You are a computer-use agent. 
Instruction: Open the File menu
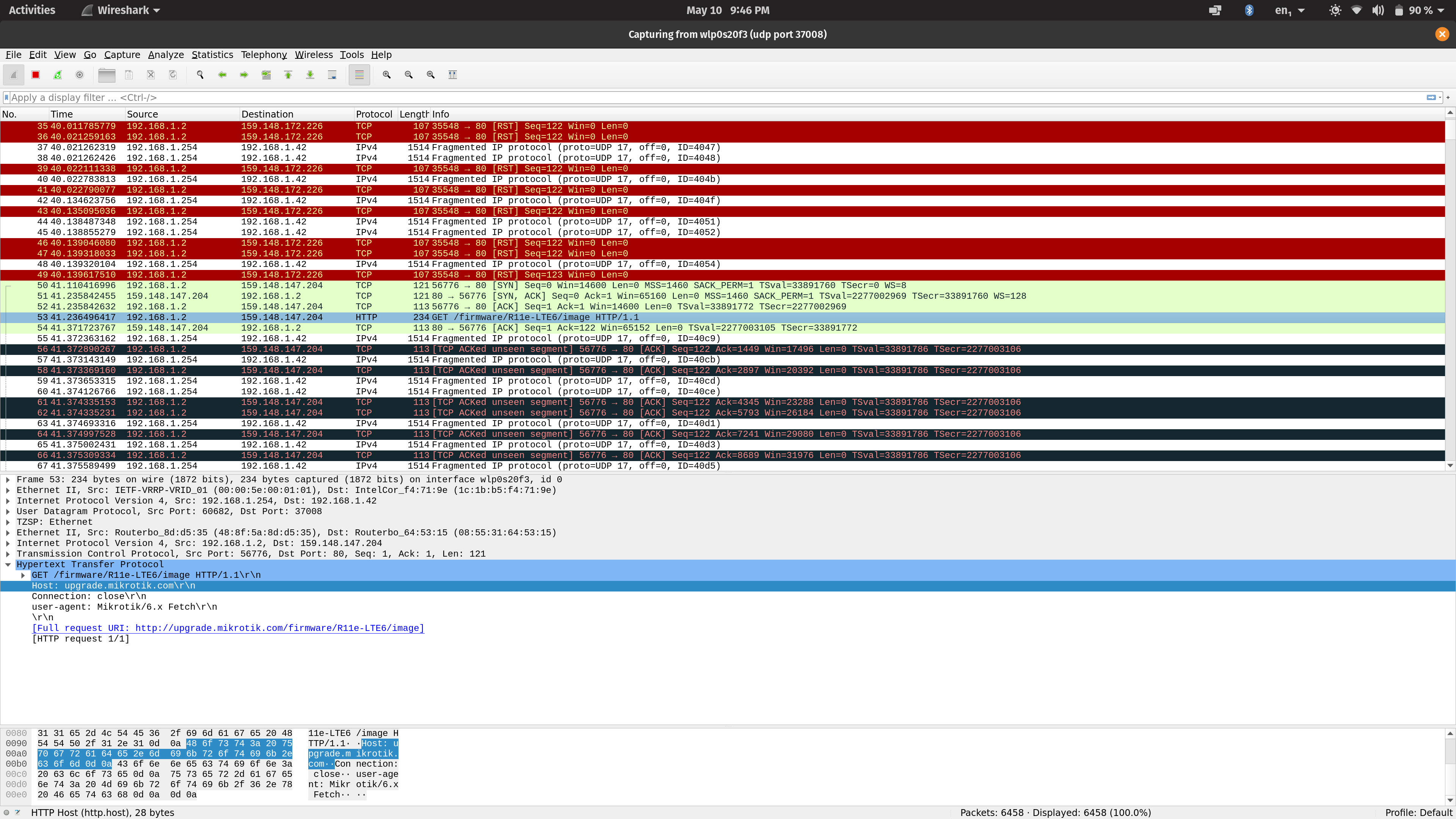point(14,55)
